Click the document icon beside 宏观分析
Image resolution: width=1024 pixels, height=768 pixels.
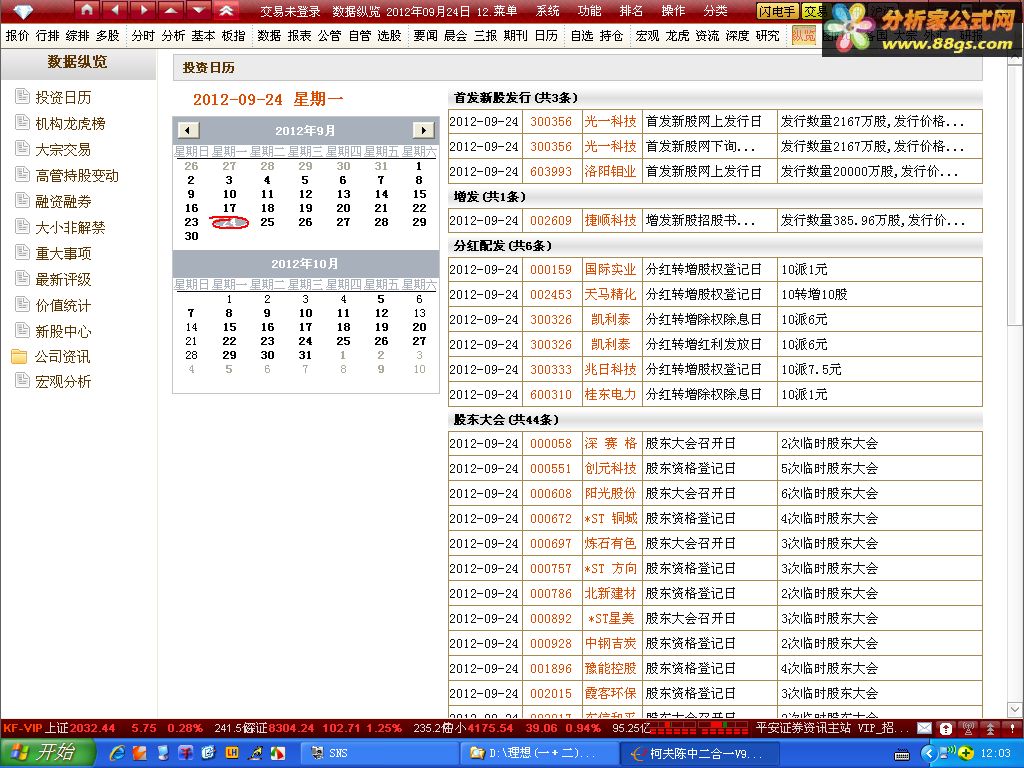click(x=23, y=381)
